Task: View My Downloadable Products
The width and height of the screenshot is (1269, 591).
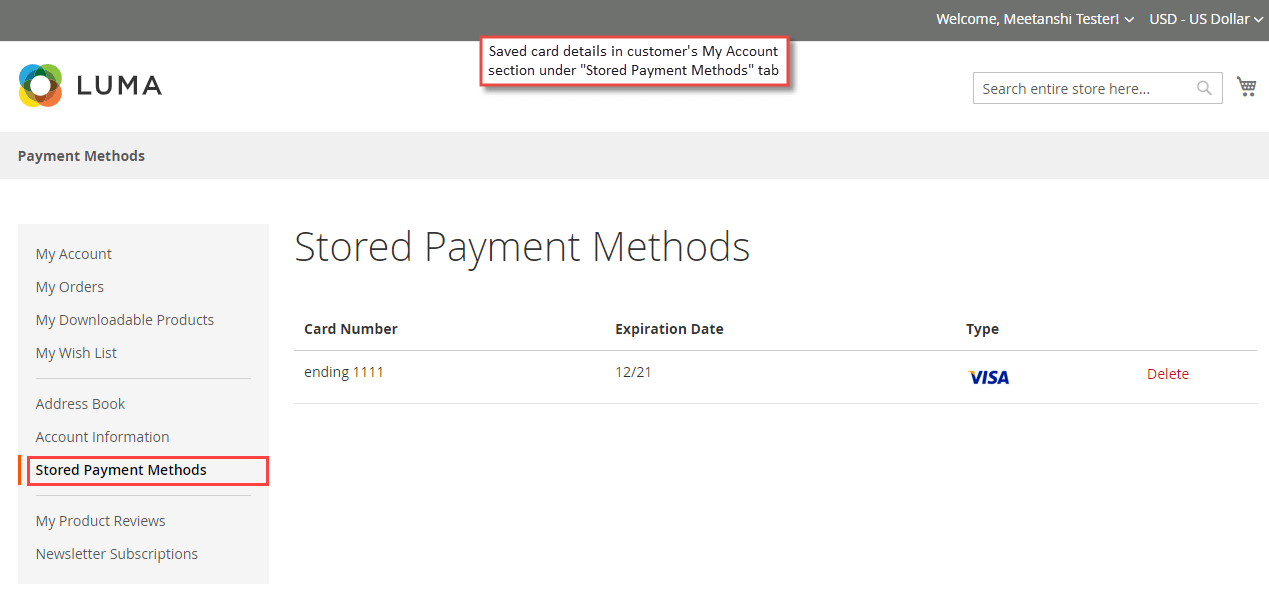Action: pyautogui.click(x=124, y=319)
